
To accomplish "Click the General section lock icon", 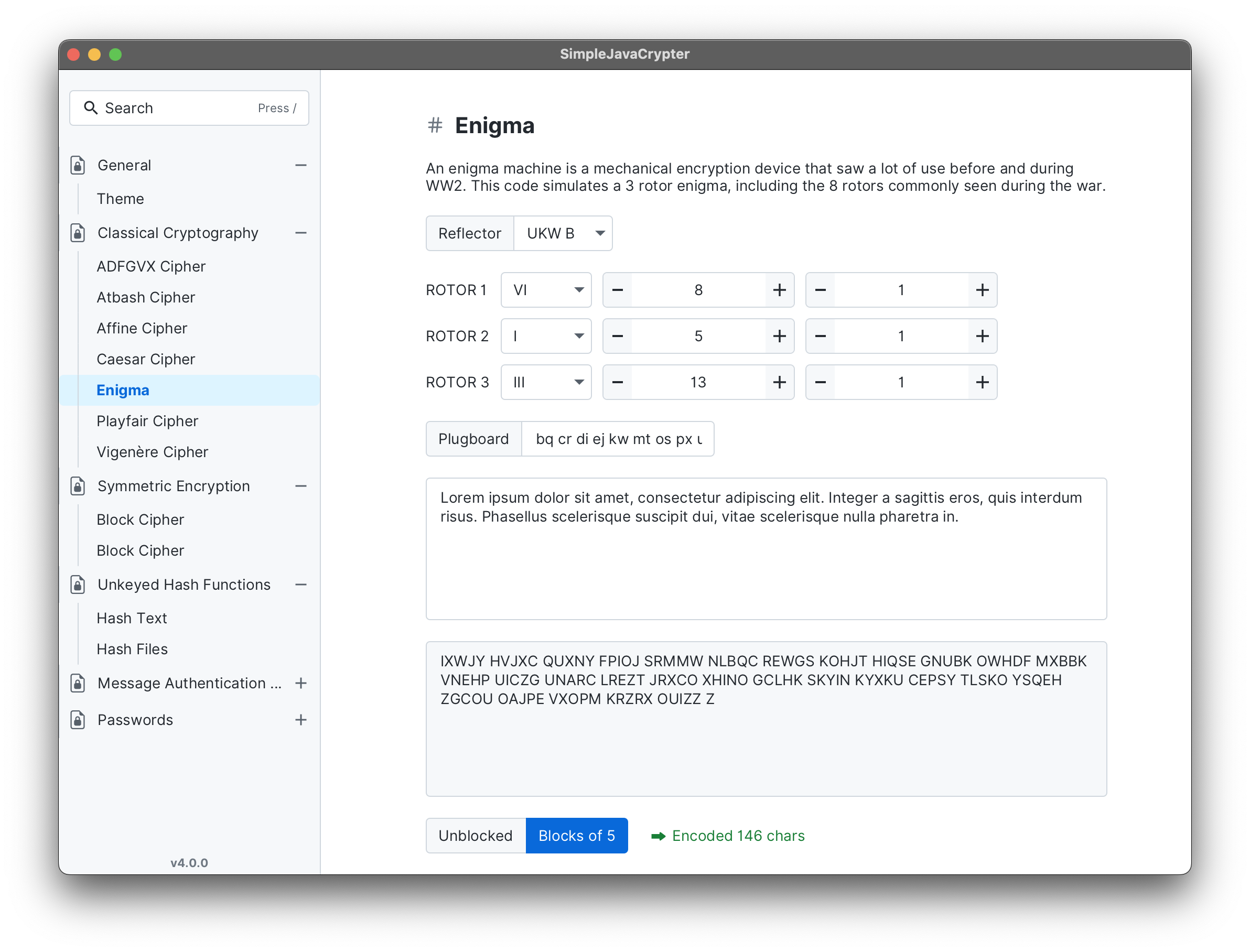I will point(78,166).
